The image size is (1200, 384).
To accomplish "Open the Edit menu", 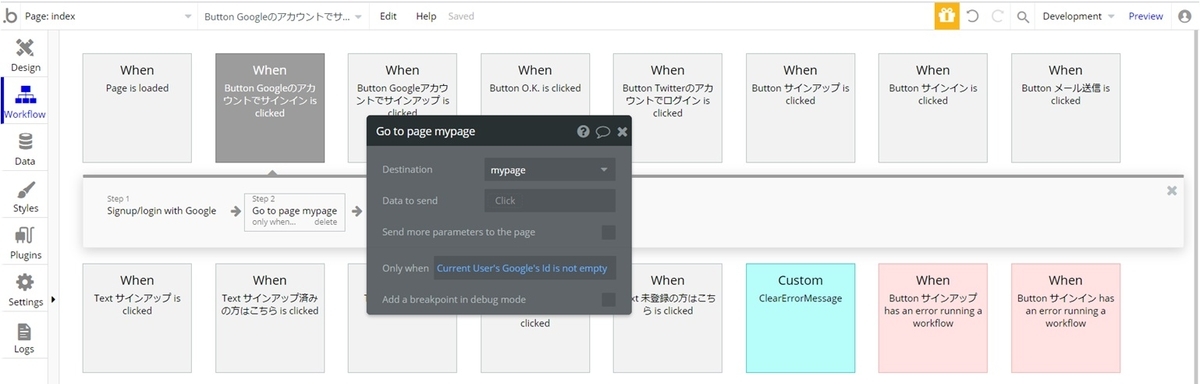I will [388, 16].
